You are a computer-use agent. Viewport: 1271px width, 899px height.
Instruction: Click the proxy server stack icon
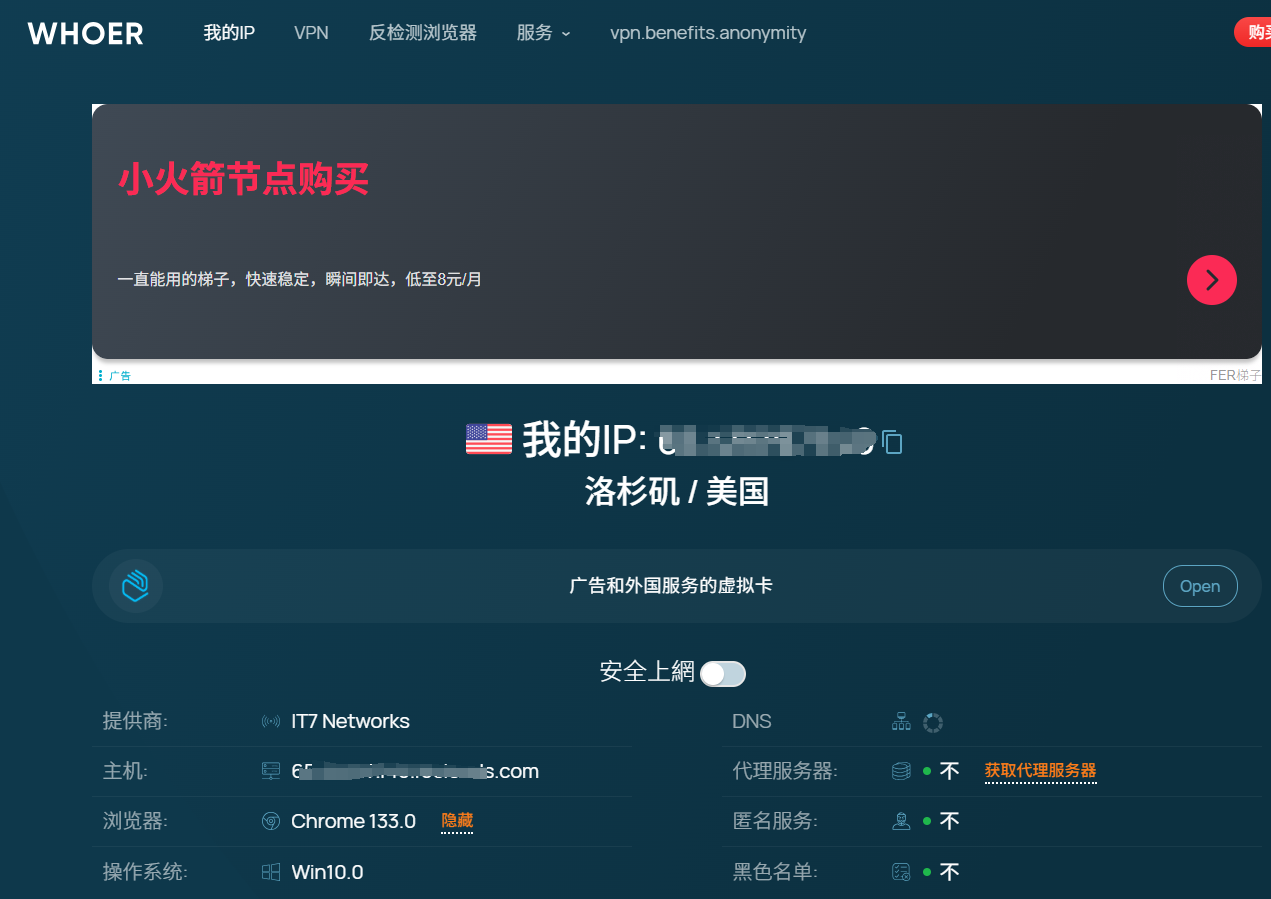point(901,772)
